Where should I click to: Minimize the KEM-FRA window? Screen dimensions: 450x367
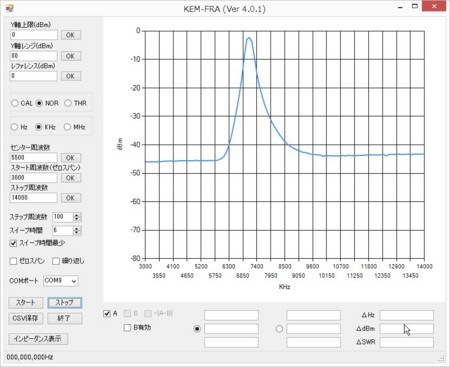pyautogui.click(x=400, y=7)
